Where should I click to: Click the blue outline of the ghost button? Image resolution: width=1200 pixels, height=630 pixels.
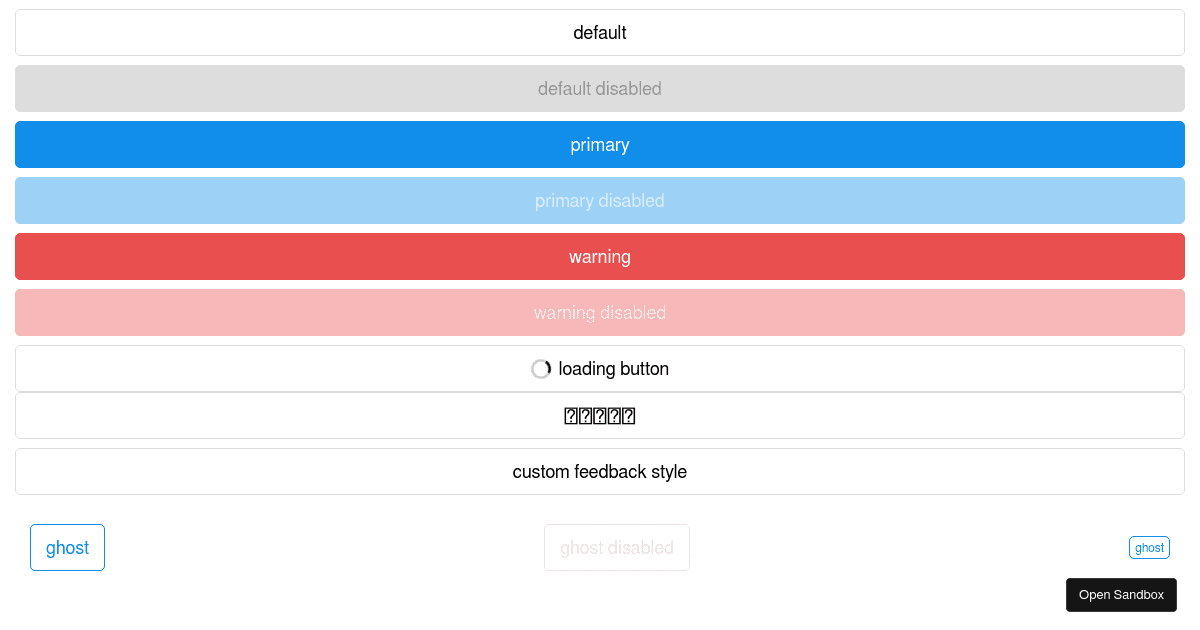tap(31, 547)
